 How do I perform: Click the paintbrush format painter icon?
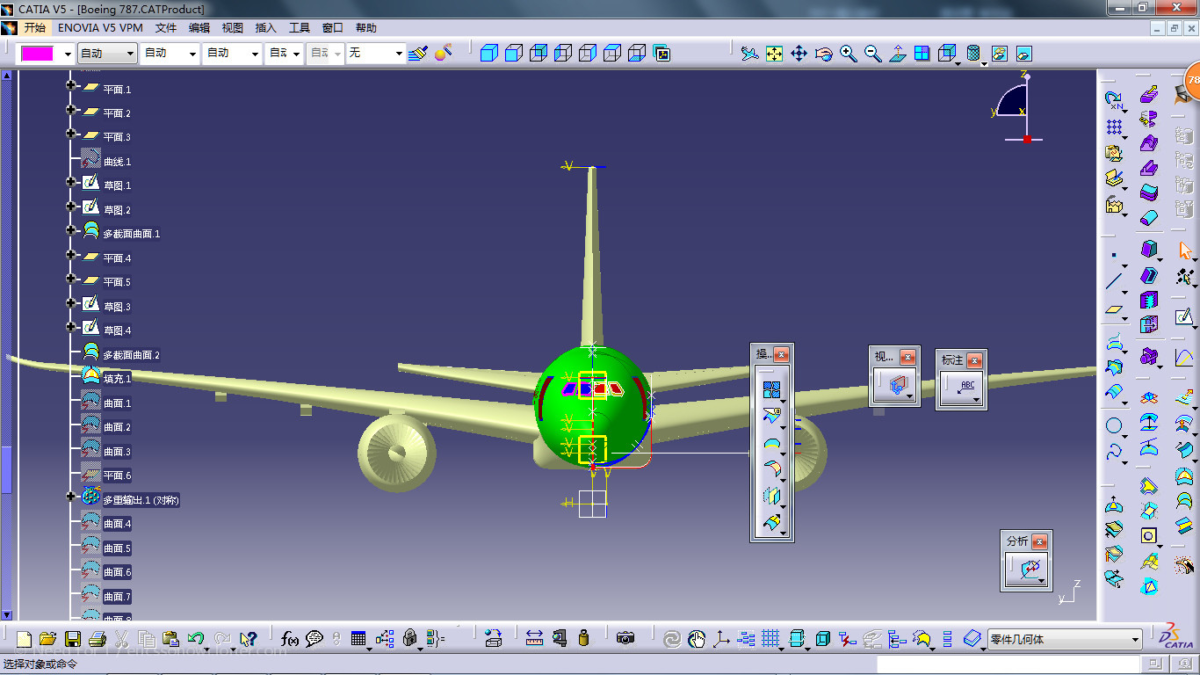[418, 53]
